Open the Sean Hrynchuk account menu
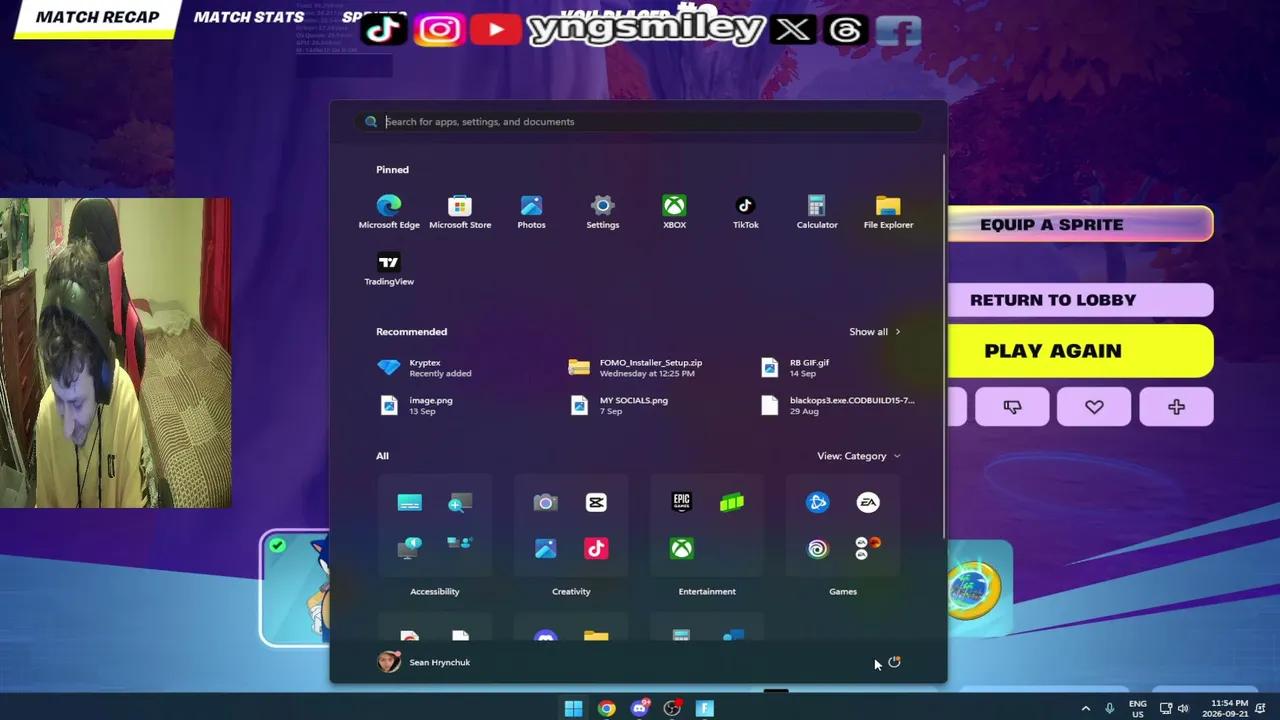The width and height of the screenshot is (1280, 720). (x=424, y=662)
